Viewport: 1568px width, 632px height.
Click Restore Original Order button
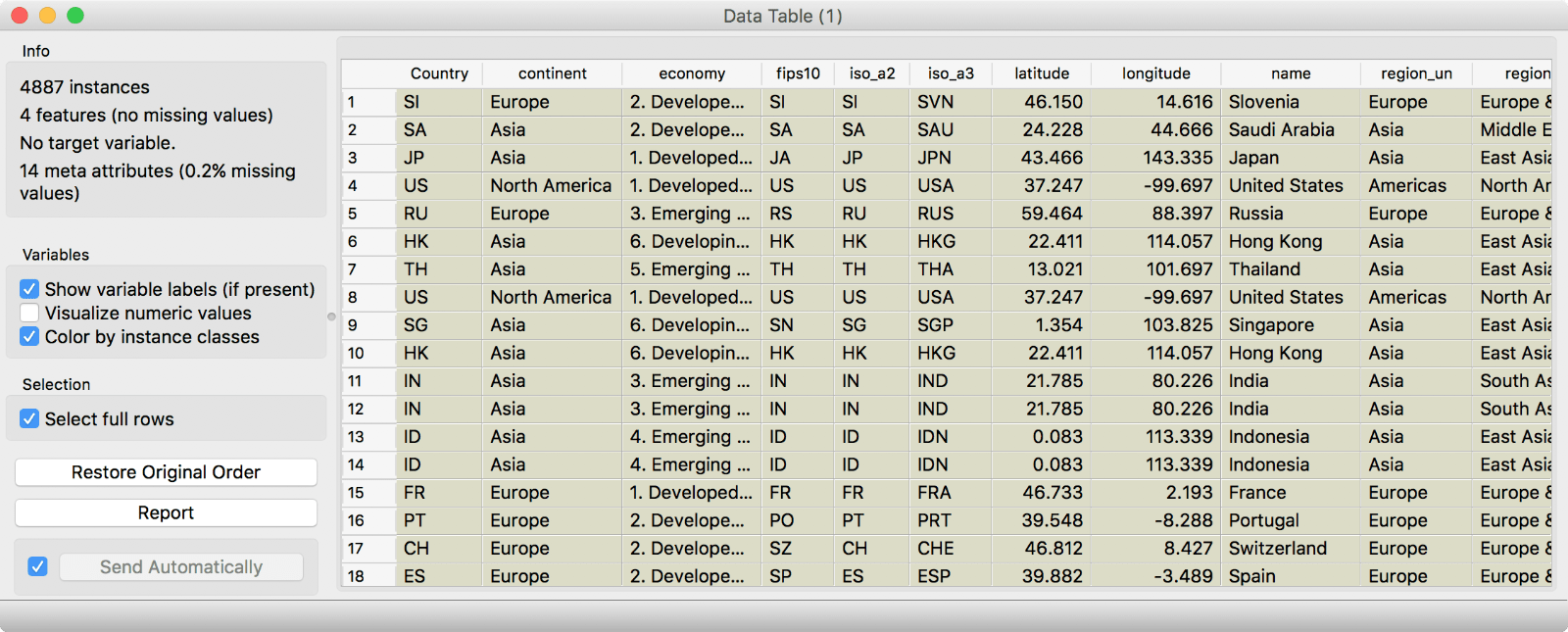tap(166, 472)
